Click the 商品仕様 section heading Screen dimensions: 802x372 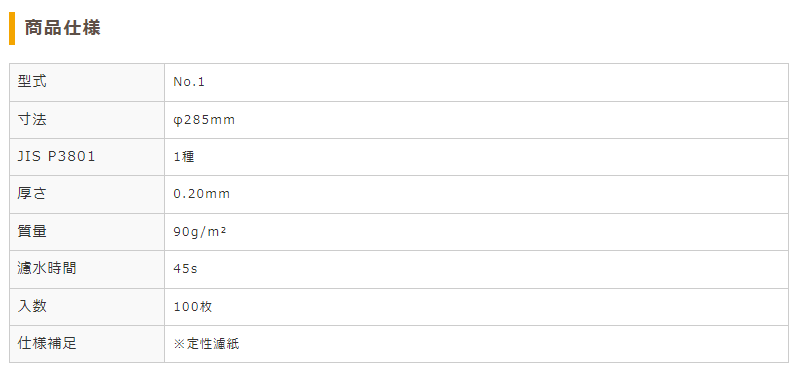[x=62, y=28]
